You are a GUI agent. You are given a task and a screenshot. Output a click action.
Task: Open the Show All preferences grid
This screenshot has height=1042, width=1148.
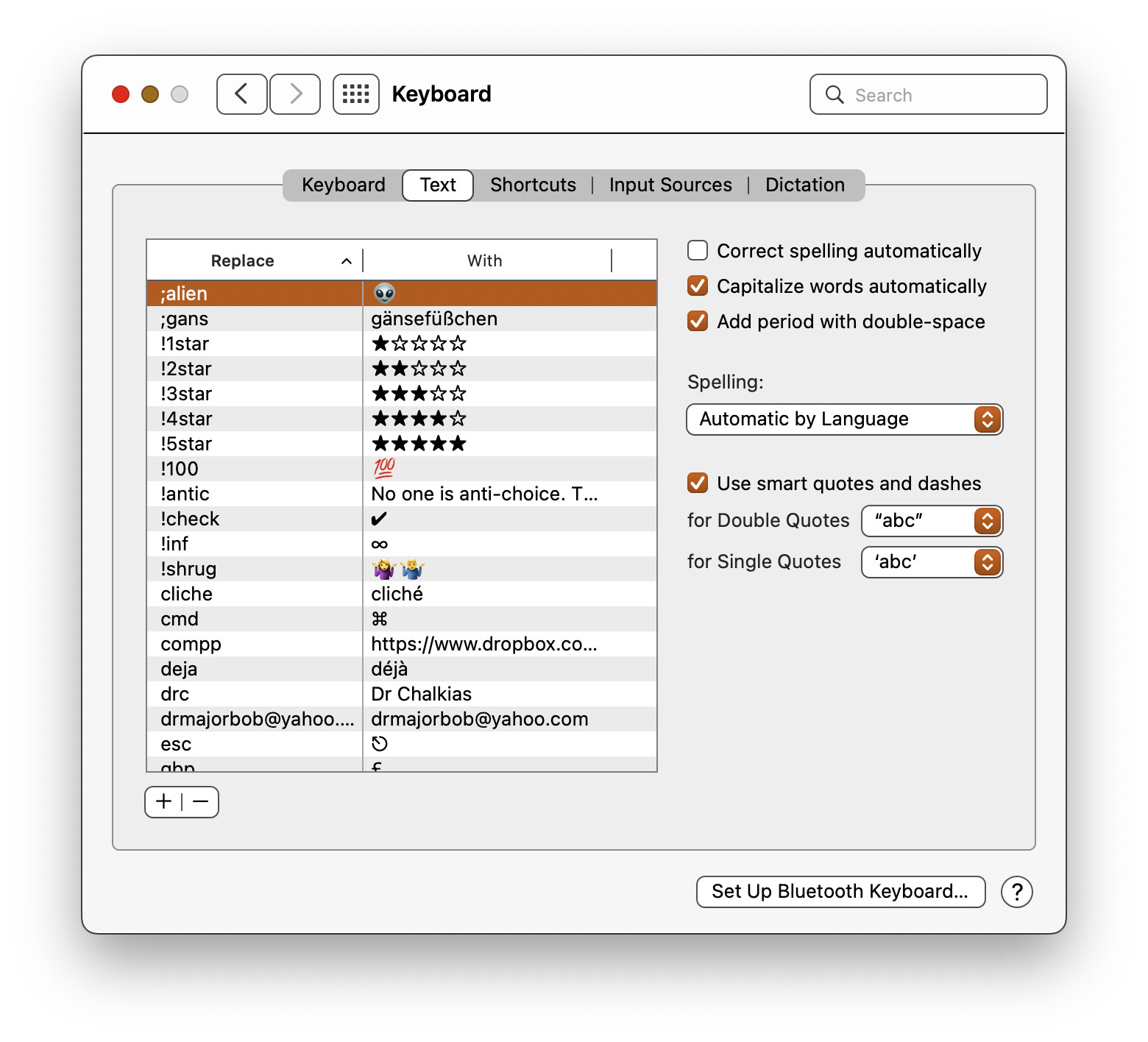pyautogui.click(x=356, y=94)
